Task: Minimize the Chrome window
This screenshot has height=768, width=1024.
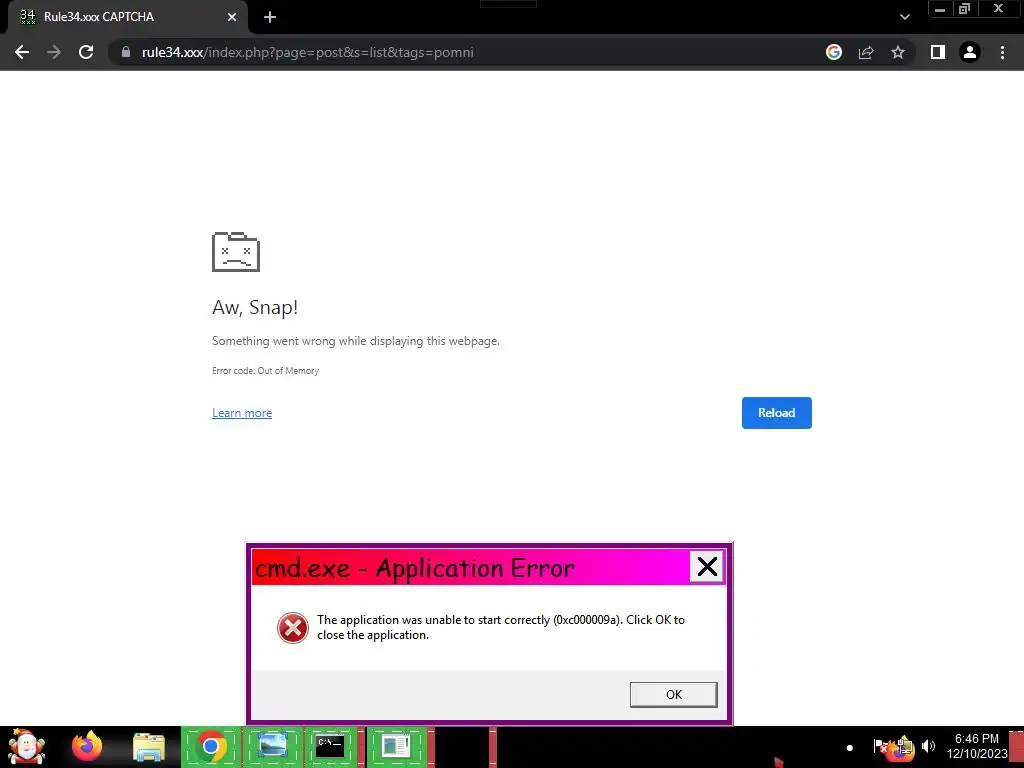Action: tap(940, 9)
